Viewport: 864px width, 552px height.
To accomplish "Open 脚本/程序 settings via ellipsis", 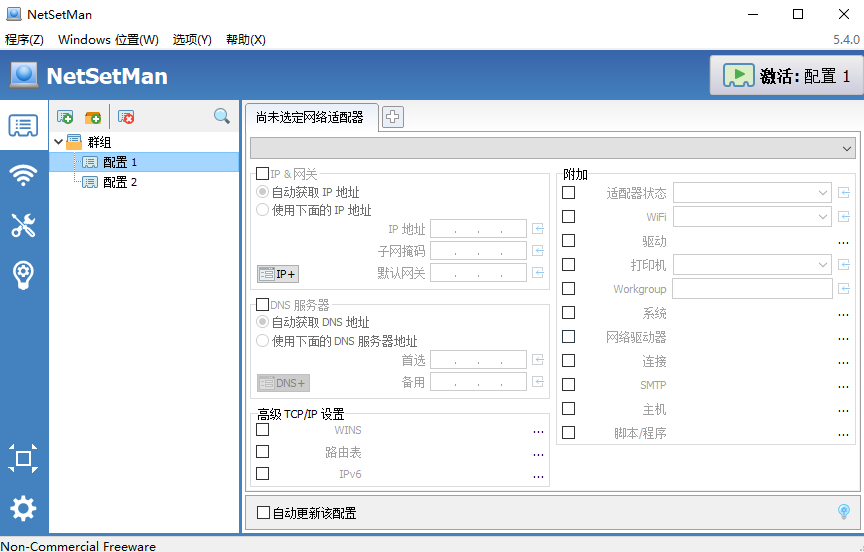I will 843,435.
